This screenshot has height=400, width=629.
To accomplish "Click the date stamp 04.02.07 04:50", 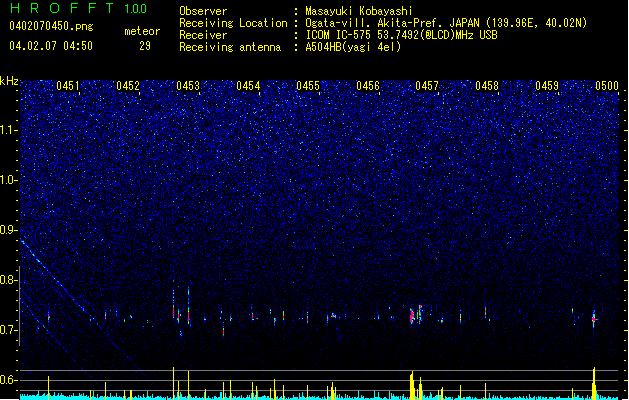I will click(51, 46).
